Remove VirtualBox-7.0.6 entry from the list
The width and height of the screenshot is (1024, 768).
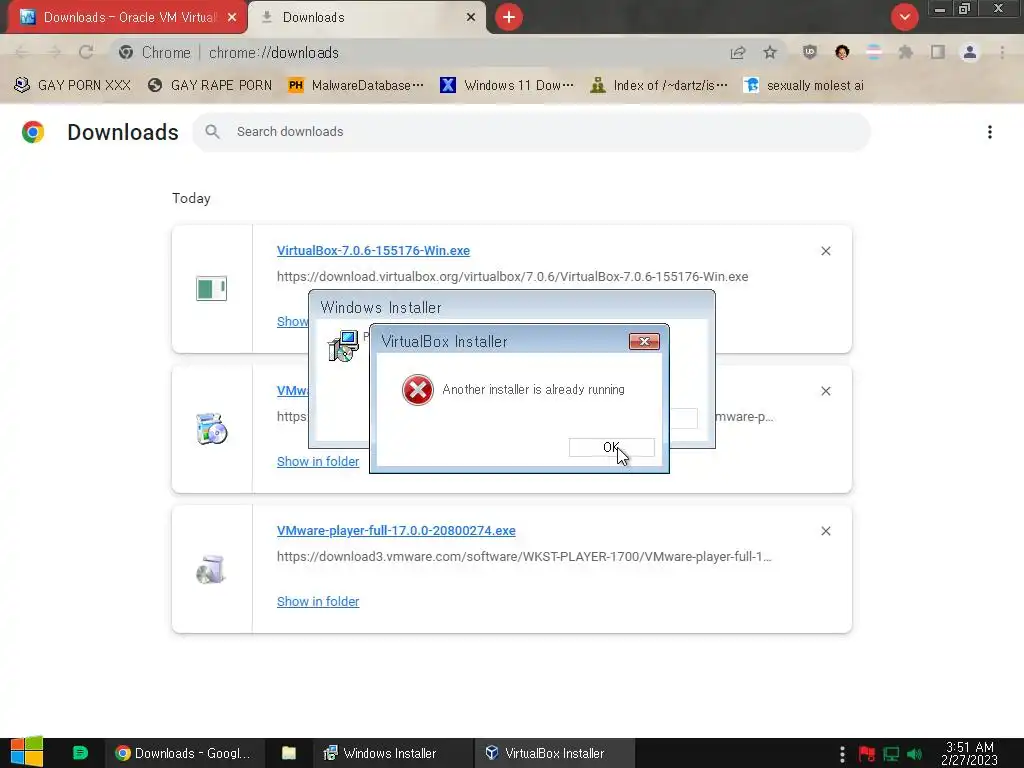point(825,251)
